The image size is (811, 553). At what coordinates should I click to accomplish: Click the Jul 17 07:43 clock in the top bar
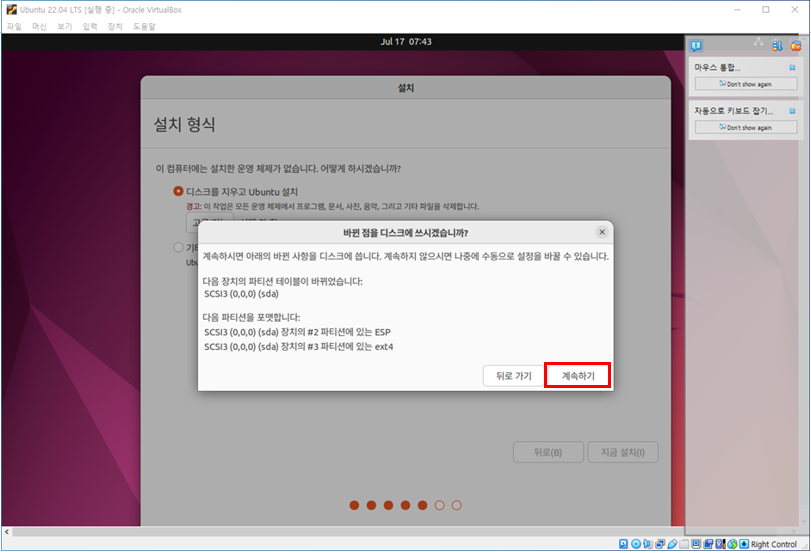(406, 42)
